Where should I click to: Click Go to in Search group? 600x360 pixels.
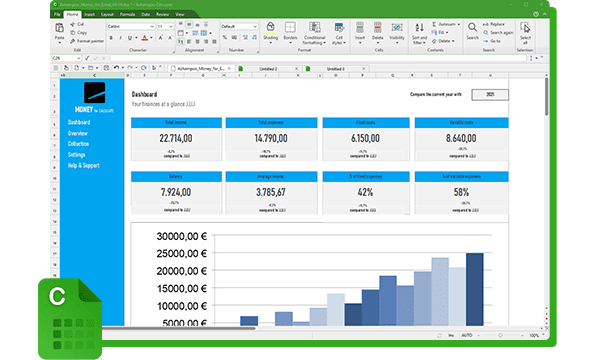click(492, 41)
